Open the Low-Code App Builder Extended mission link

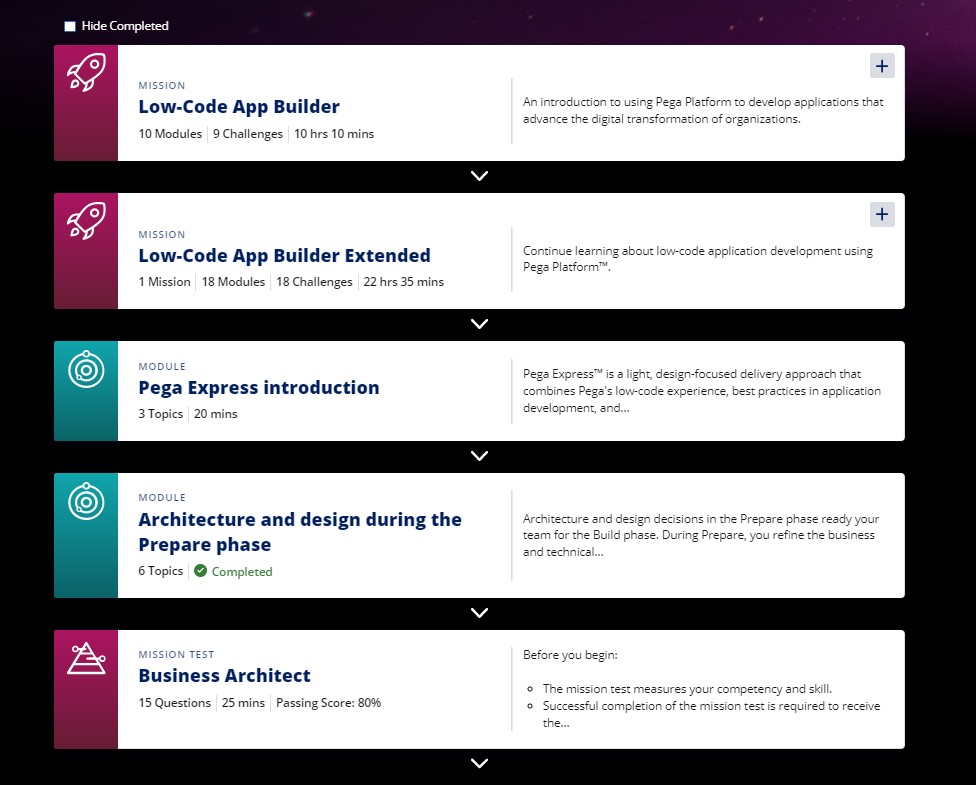pyautogui.click(x=284, y=255)
